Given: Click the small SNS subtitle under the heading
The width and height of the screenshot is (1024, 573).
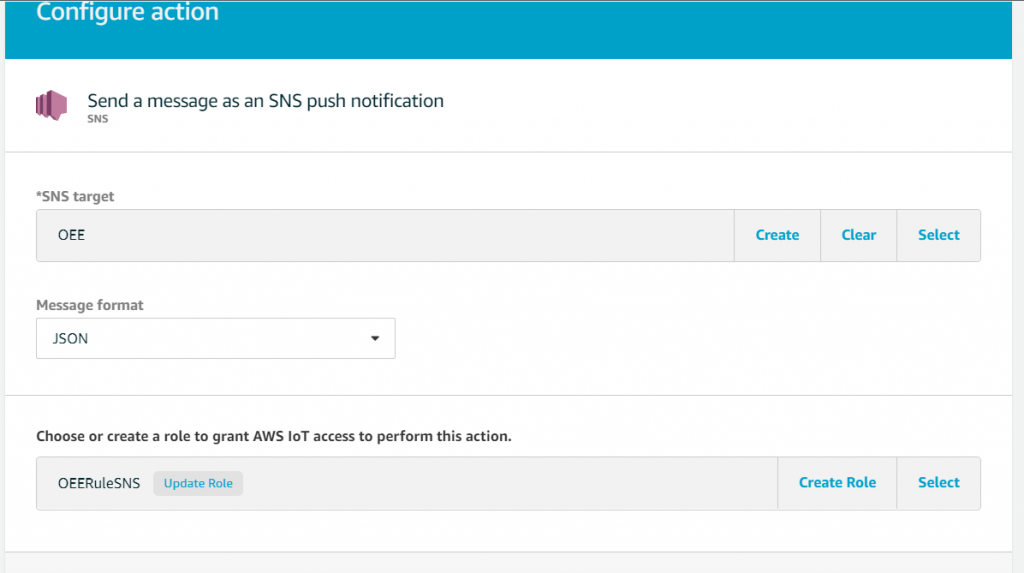Looking at the screenshot, I should 98,119.
